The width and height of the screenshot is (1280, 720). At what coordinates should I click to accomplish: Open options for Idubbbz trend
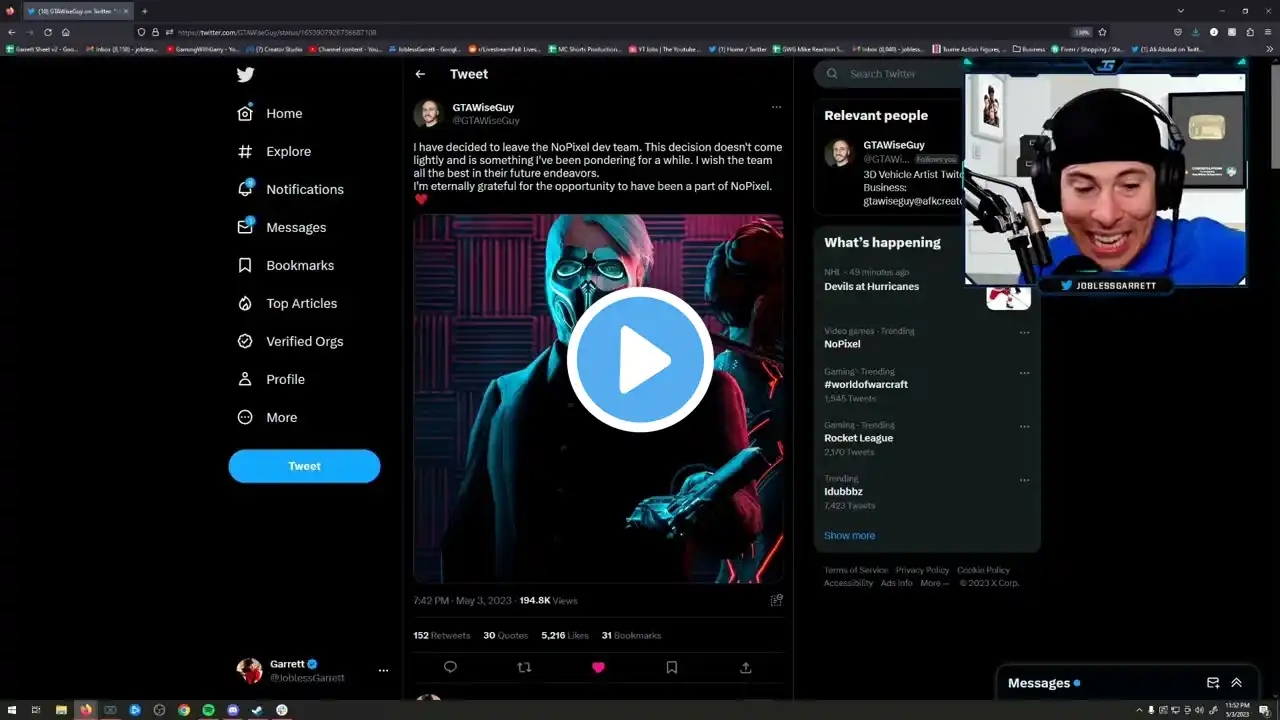(x=1024, y=480)
